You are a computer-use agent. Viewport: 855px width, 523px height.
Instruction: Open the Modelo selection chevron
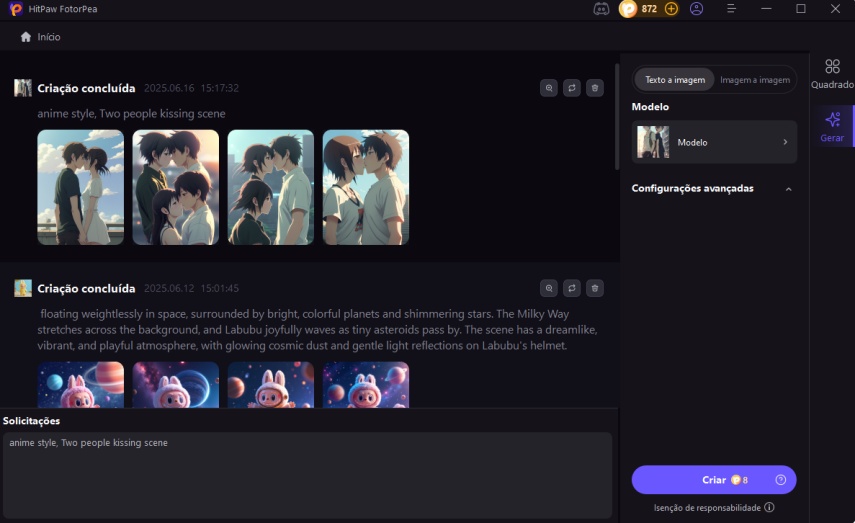[785, 143]
